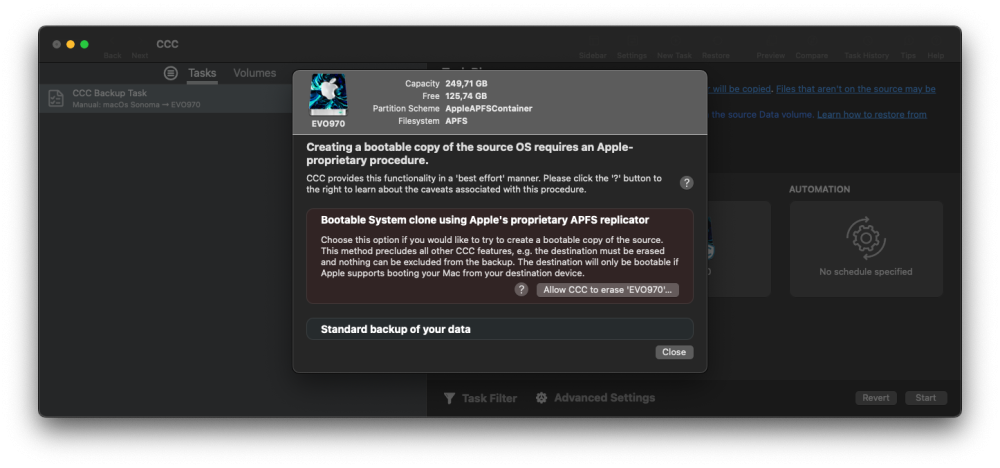Open Settings from the toolbar
The height and width of the screenshot is (468, 1000).
(631, 55)
